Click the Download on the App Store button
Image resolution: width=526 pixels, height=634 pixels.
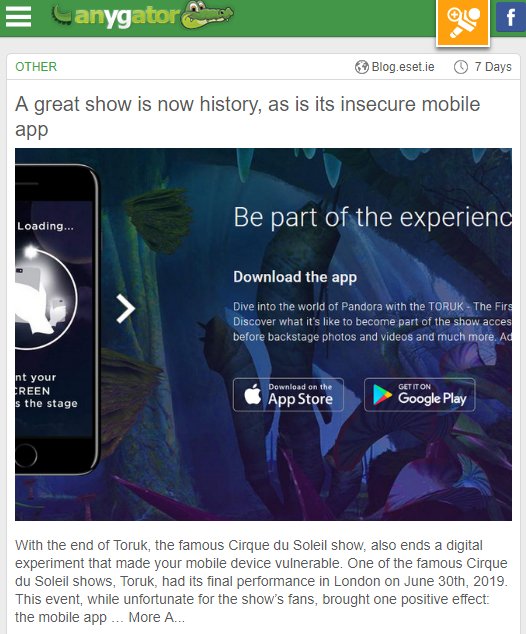point(288,395)
